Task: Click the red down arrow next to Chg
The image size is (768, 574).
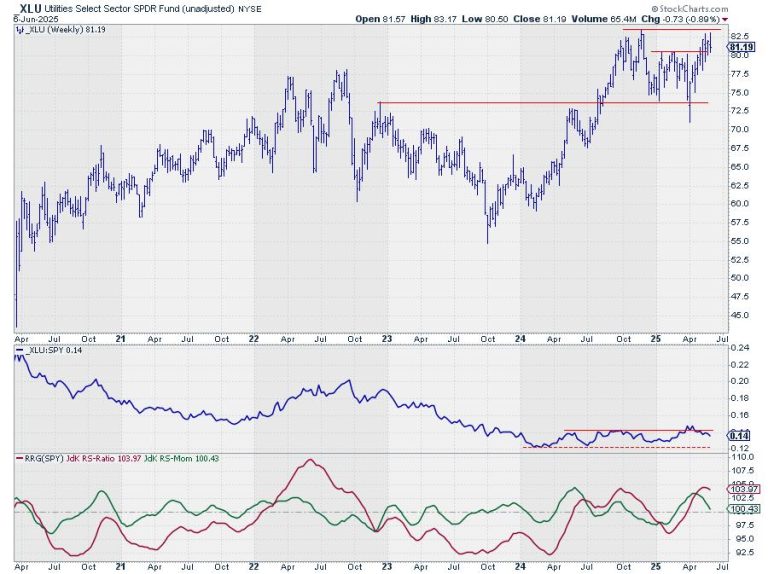Action: (725, 20)
